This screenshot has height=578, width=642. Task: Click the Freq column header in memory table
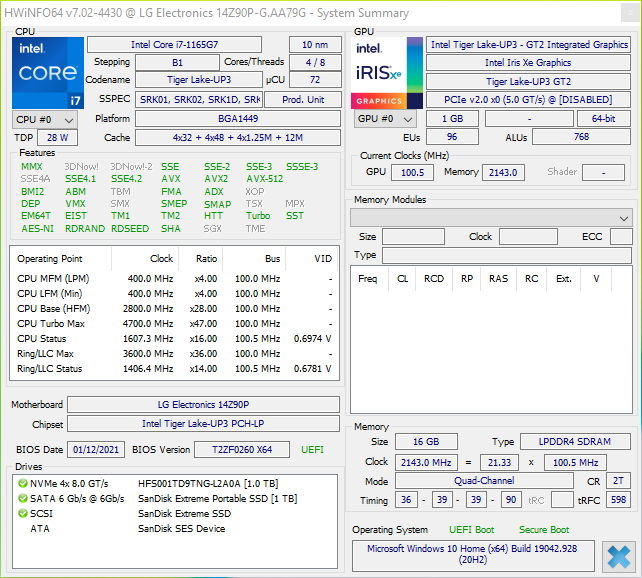point(368,279)
